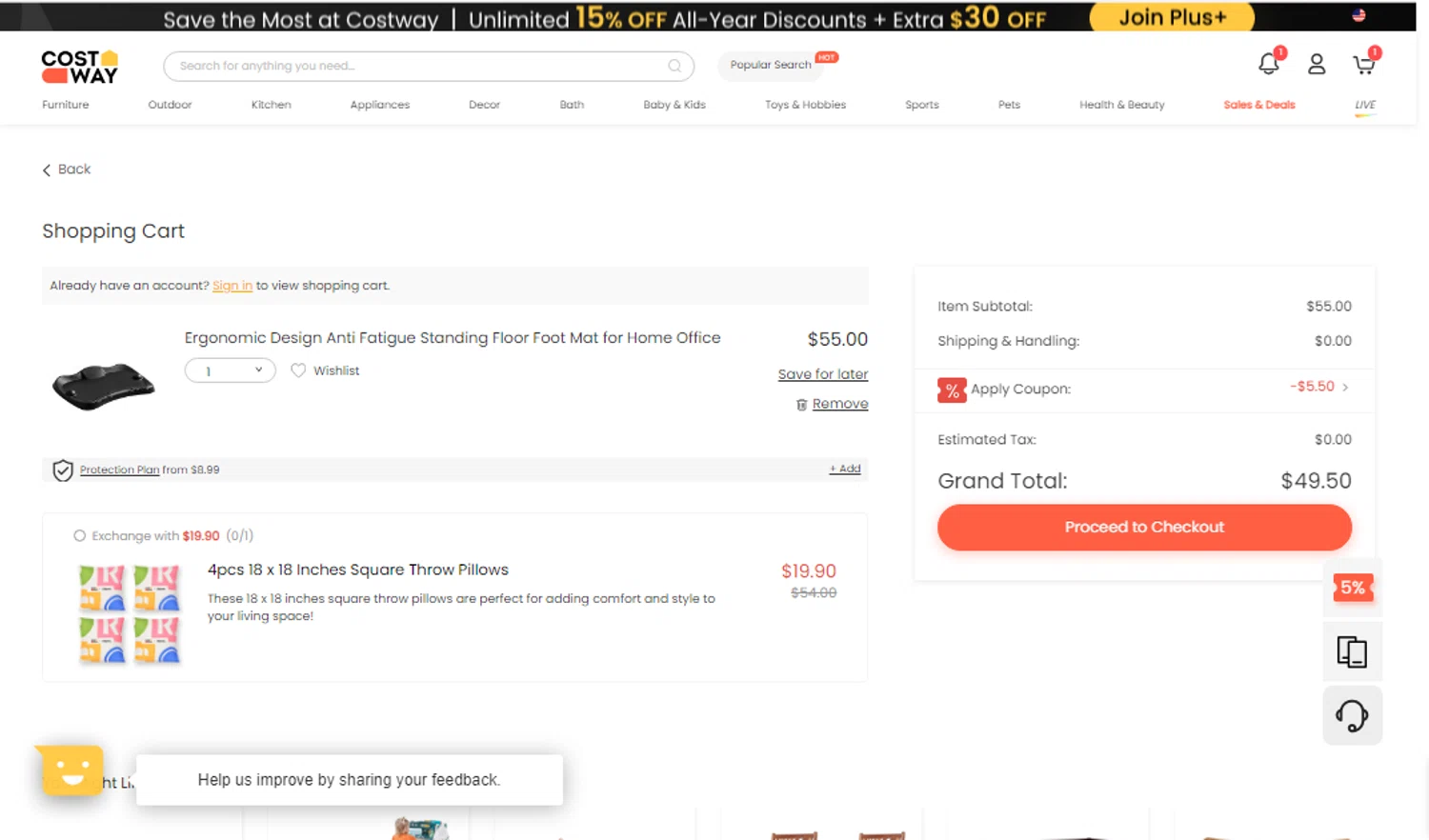This screenshot has height=840, width=1429.
Task: Open the Bath menu
Action: 572,105
